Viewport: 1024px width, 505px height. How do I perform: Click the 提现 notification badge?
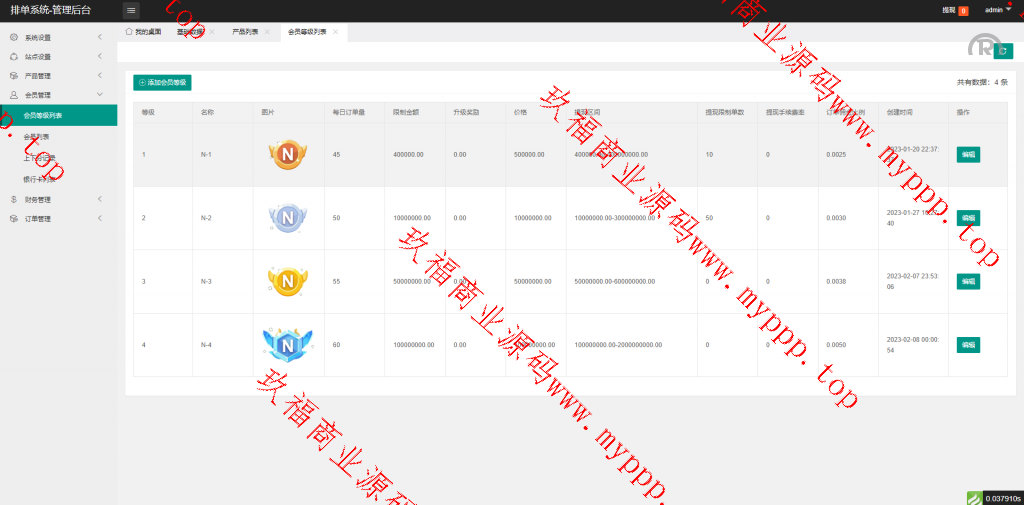[x=963, y=11]
